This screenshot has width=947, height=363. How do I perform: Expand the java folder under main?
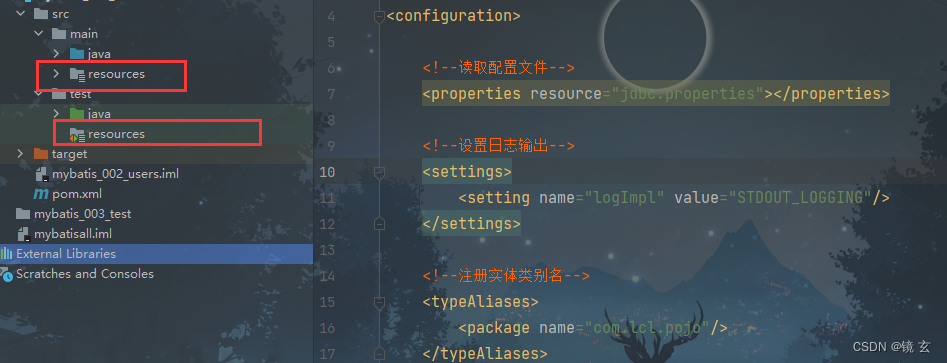click(x=57, y=54)
